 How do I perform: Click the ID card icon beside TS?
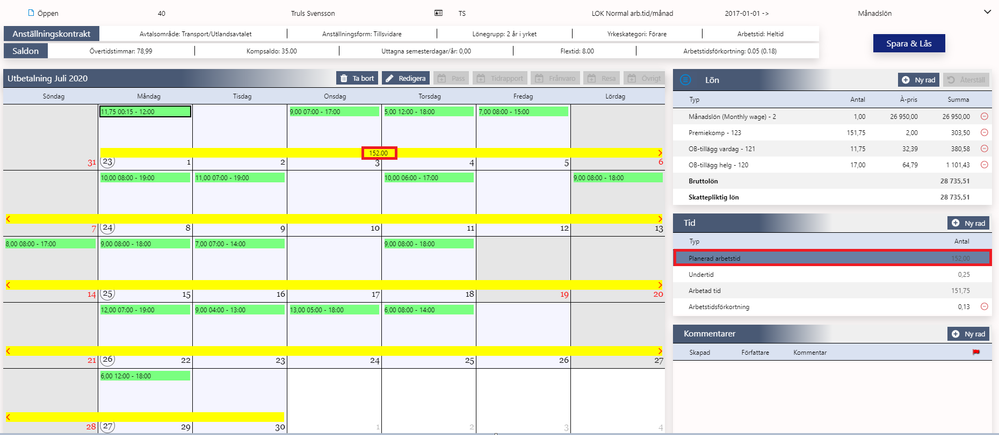438,13
